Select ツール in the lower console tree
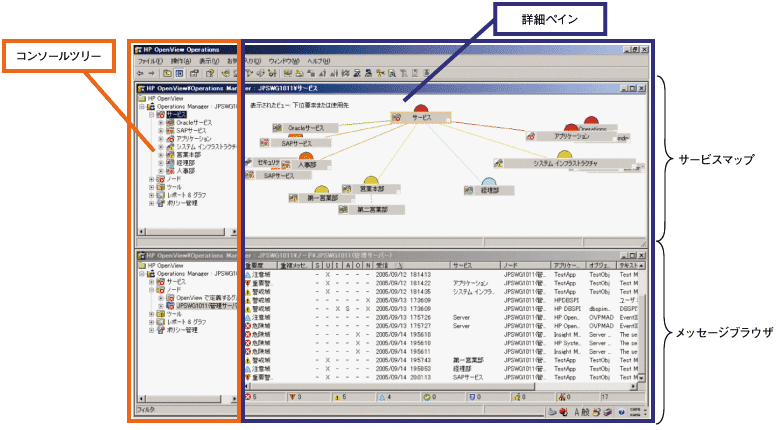This screenshot has width=780, height=430. click(x=174, y=314)
